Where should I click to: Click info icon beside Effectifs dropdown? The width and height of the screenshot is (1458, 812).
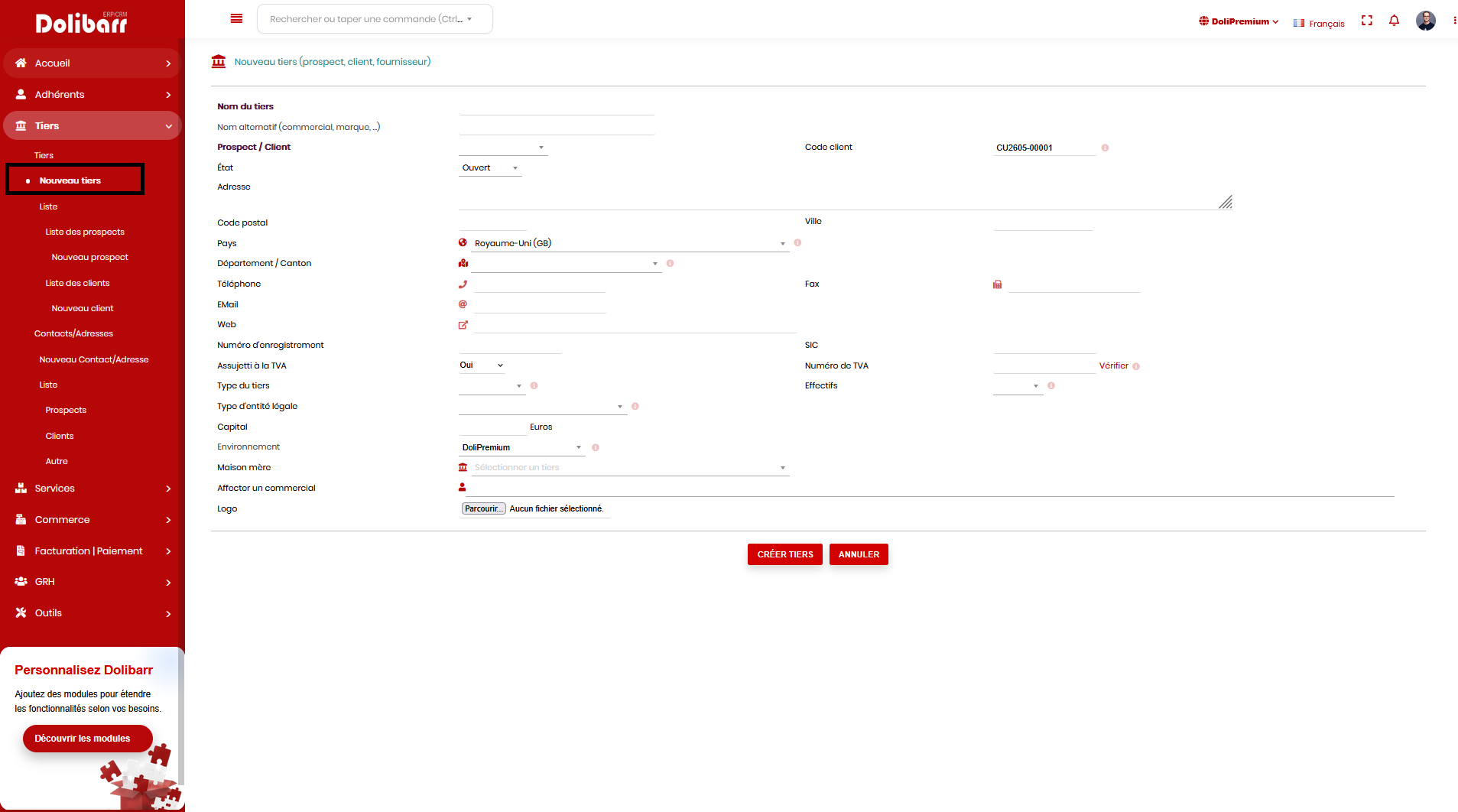click(x=1051, y=385)
